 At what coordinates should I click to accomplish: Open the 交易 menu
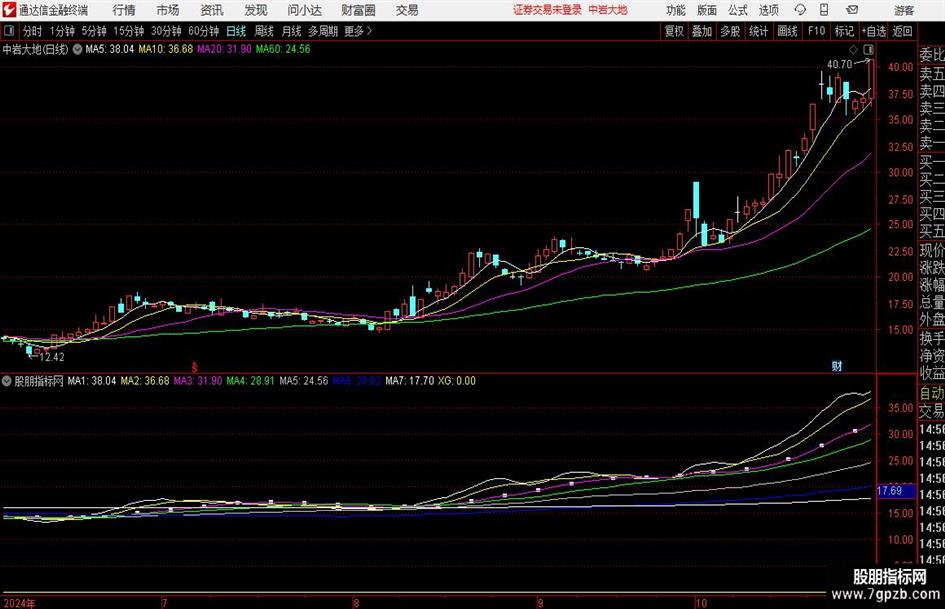(407, 10)
